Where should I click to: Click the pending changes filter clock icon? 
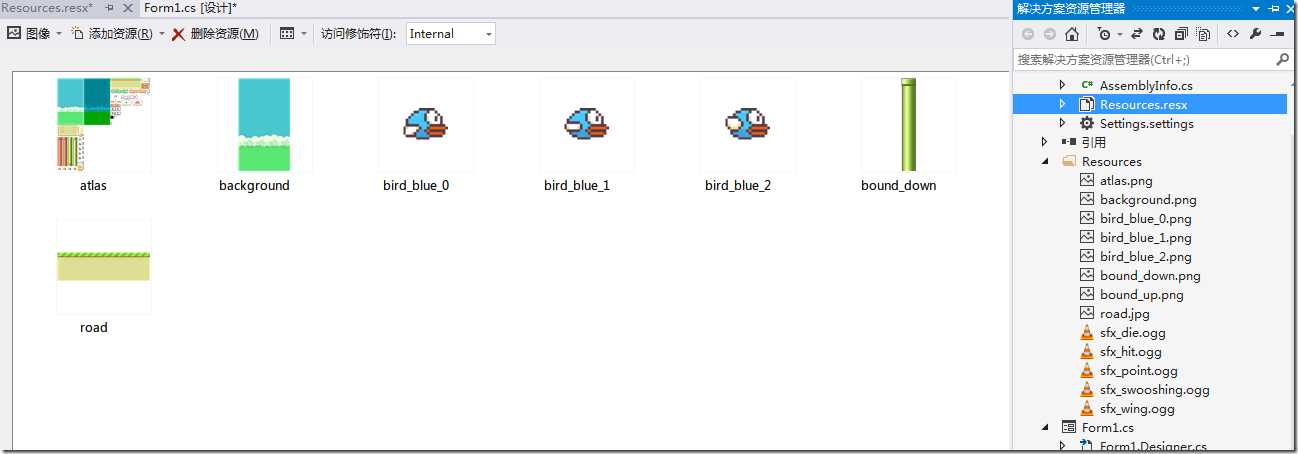click(1104, 34)
